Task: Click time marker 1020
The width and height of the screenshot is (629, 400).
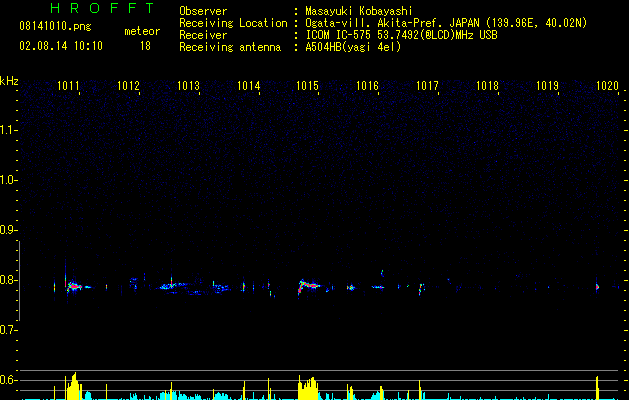Action: pyautogui.click(x=607, y=86)
